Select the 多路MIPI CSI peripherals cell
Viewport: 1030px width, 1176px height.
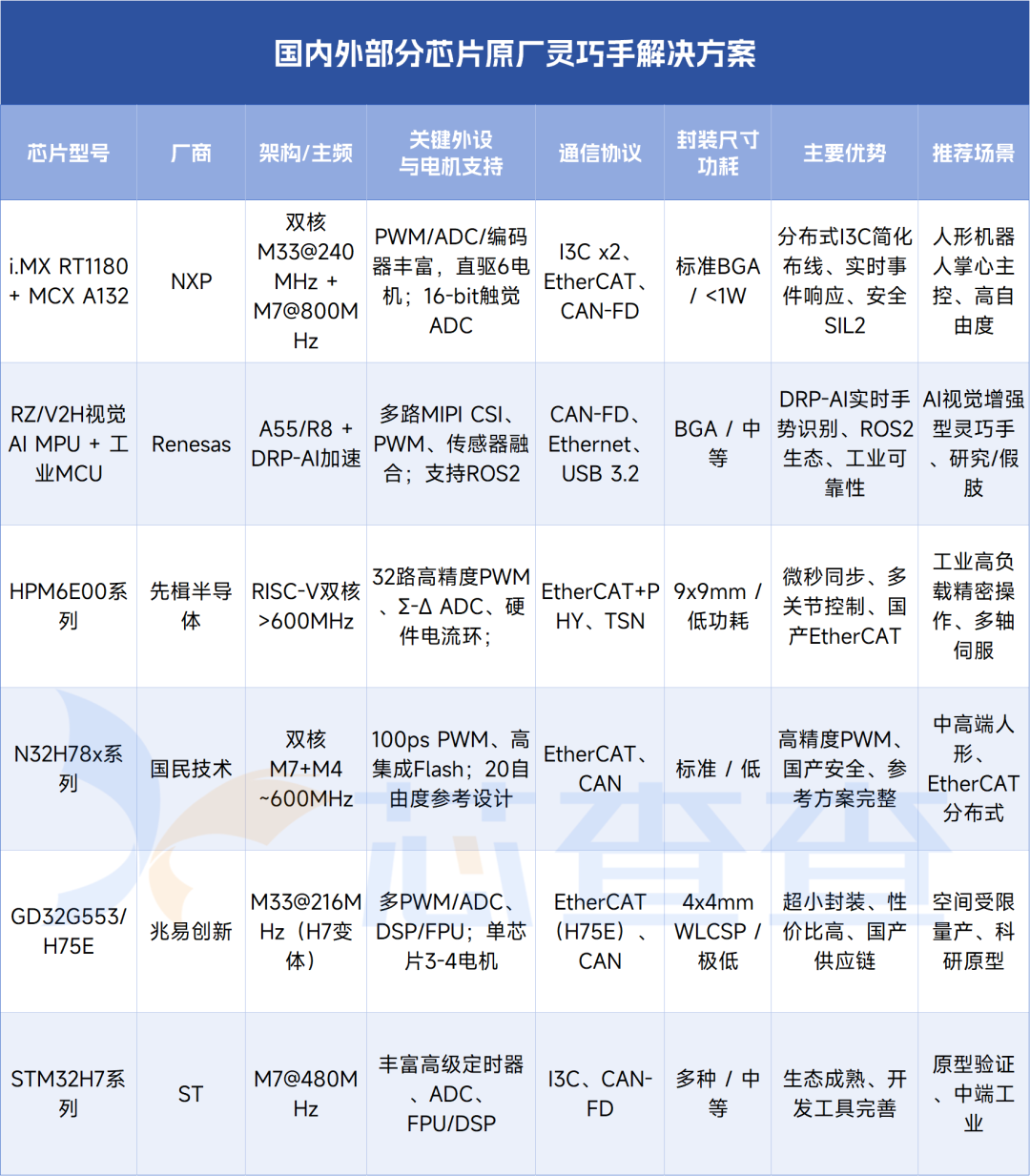coord(451,444)
